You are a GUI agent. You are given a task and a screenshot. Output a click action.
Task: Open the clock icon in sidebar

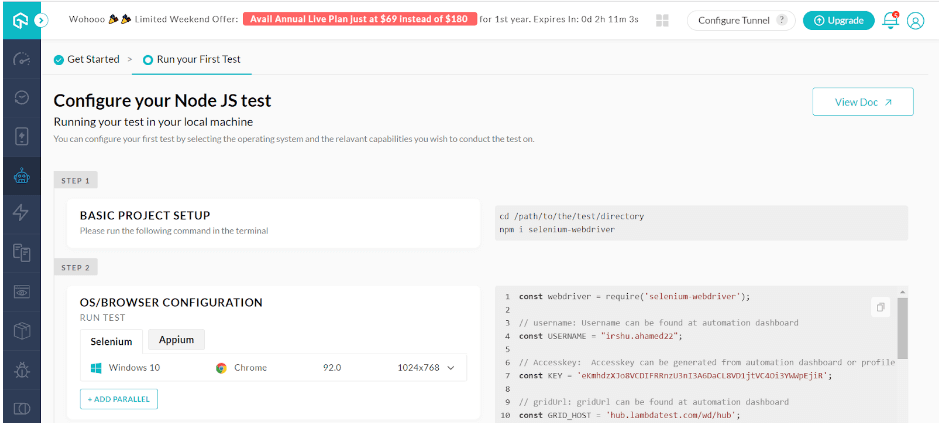21,97
